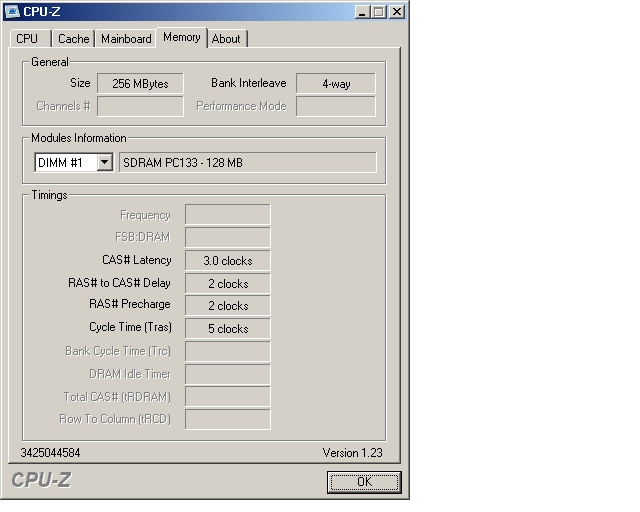Click CAS# Latency value 3.0 clocks
This screenshot has height=512, width=640.
pyautogui.click(x=228, y=260)
